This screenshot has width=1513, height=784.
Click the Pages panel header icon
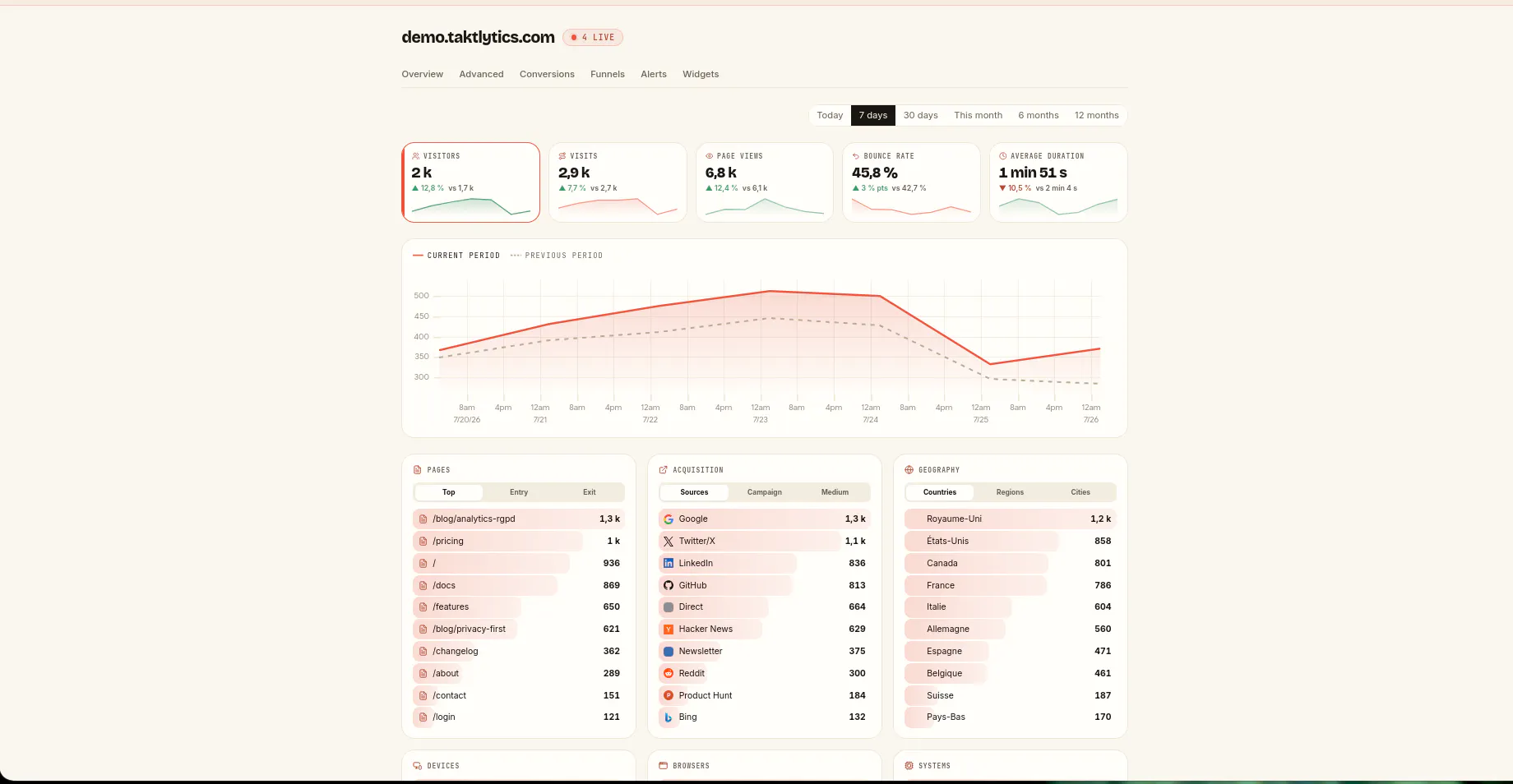(418, 470)
